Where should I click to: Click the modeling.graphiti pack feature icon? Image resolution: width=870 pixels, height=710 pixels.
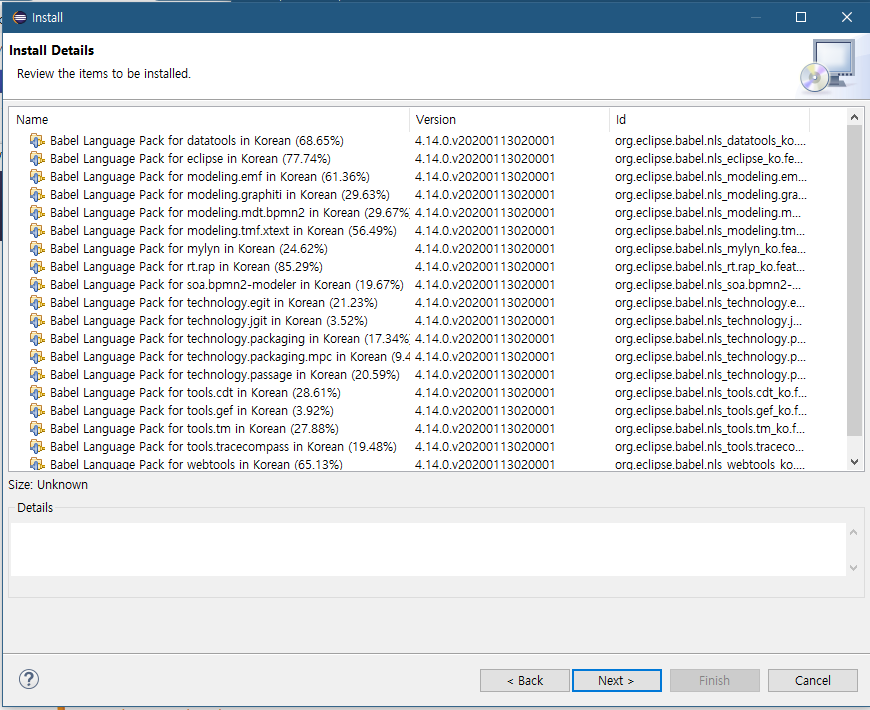[37, 195]
